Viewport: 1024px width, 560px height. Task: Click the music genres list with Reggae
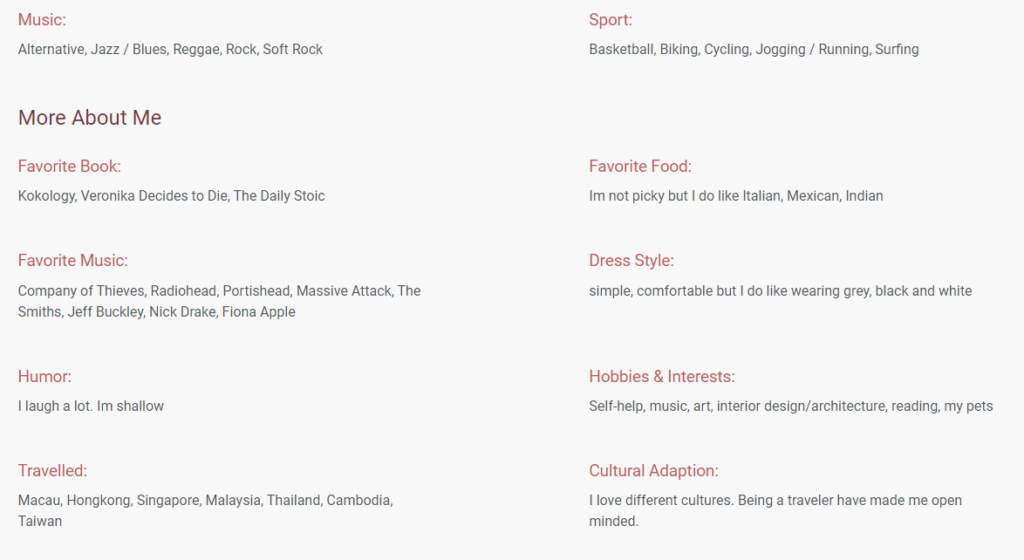pyautogui.click(x=170, y=49)
